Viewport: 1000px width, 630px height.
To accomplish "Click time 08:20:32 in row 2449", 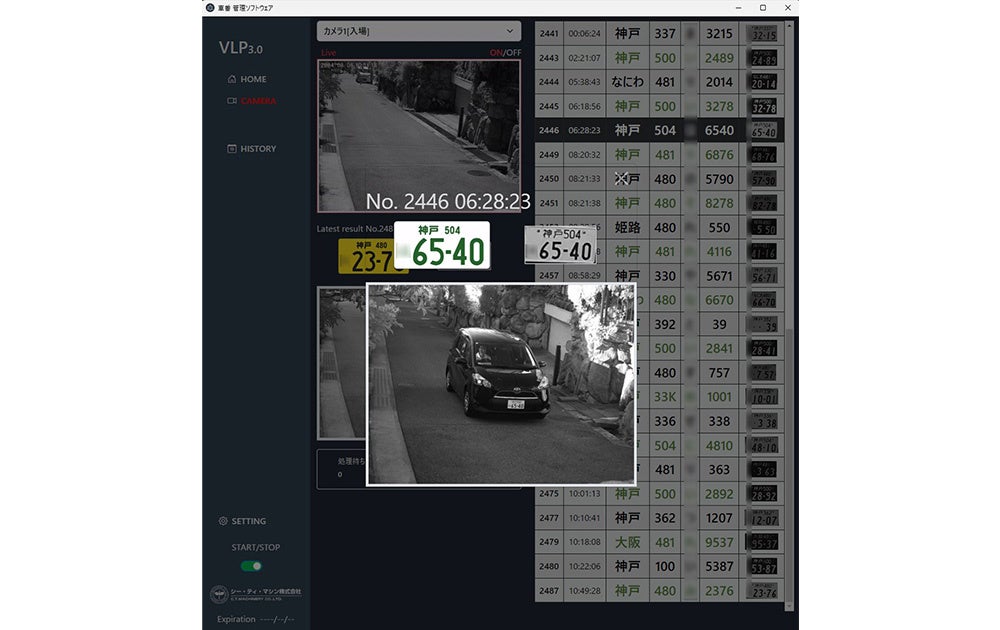I will pyautogui.click(x=584, y=154).
